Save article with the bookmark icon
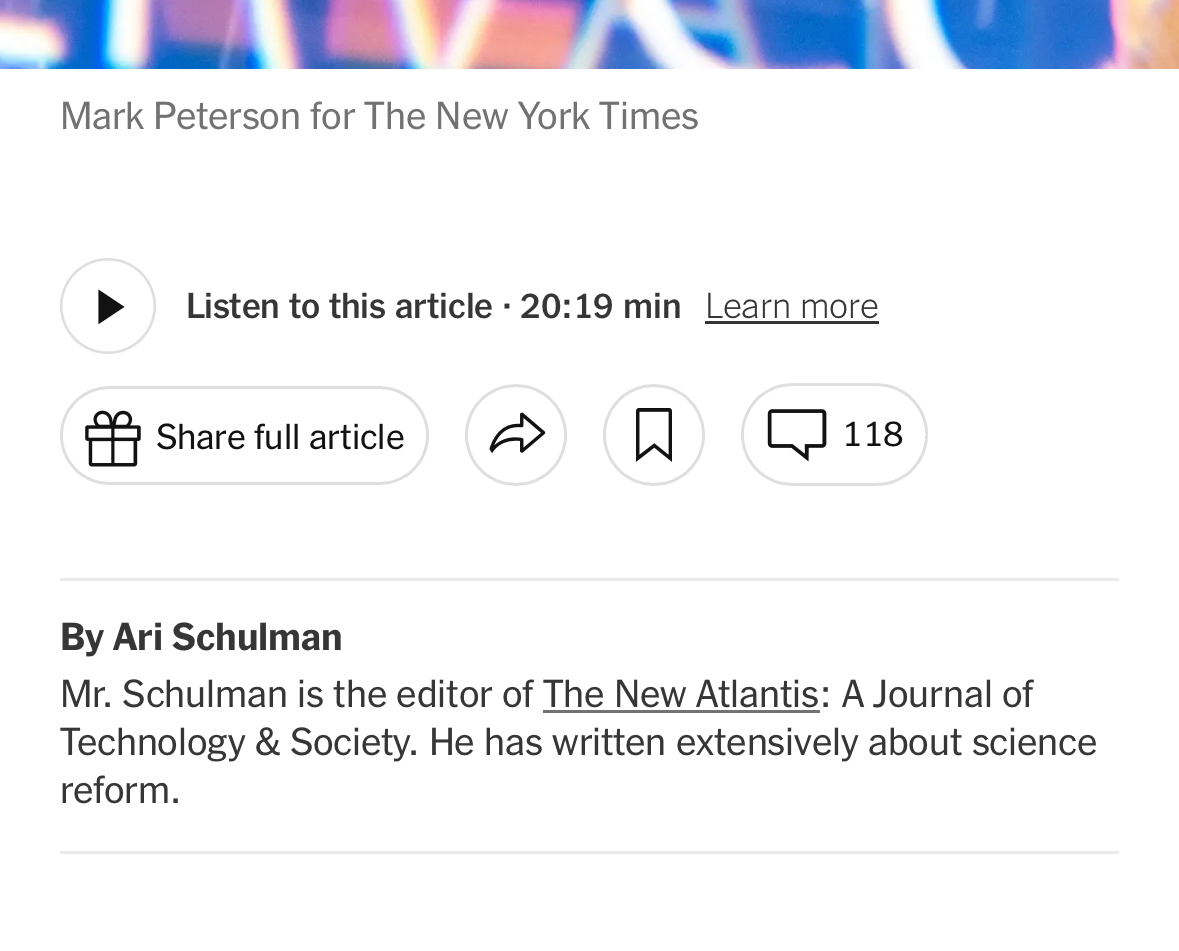 tap(654, 436)
